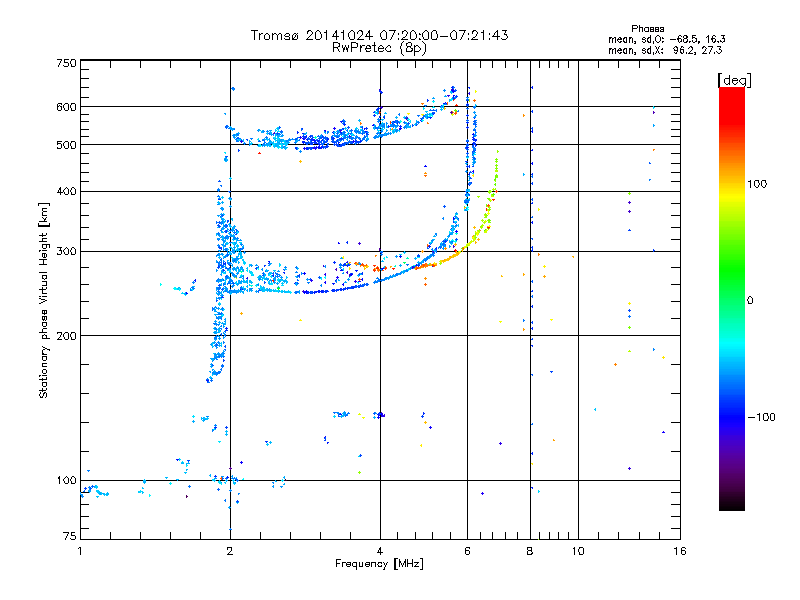This screenshot has height=600, width=800.
Task: Click the colorbar label '100'
Action: point(757,184)
